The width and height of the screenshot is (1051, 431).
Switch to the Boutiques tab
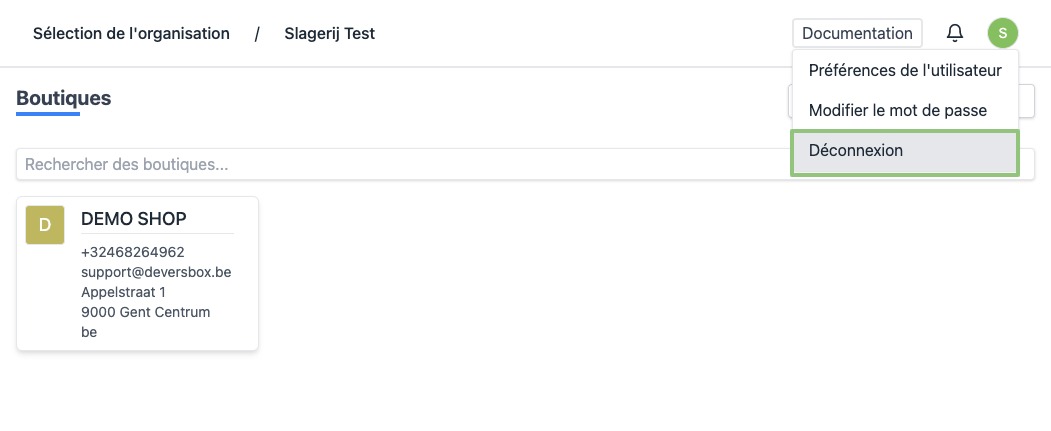click(63, 98)
